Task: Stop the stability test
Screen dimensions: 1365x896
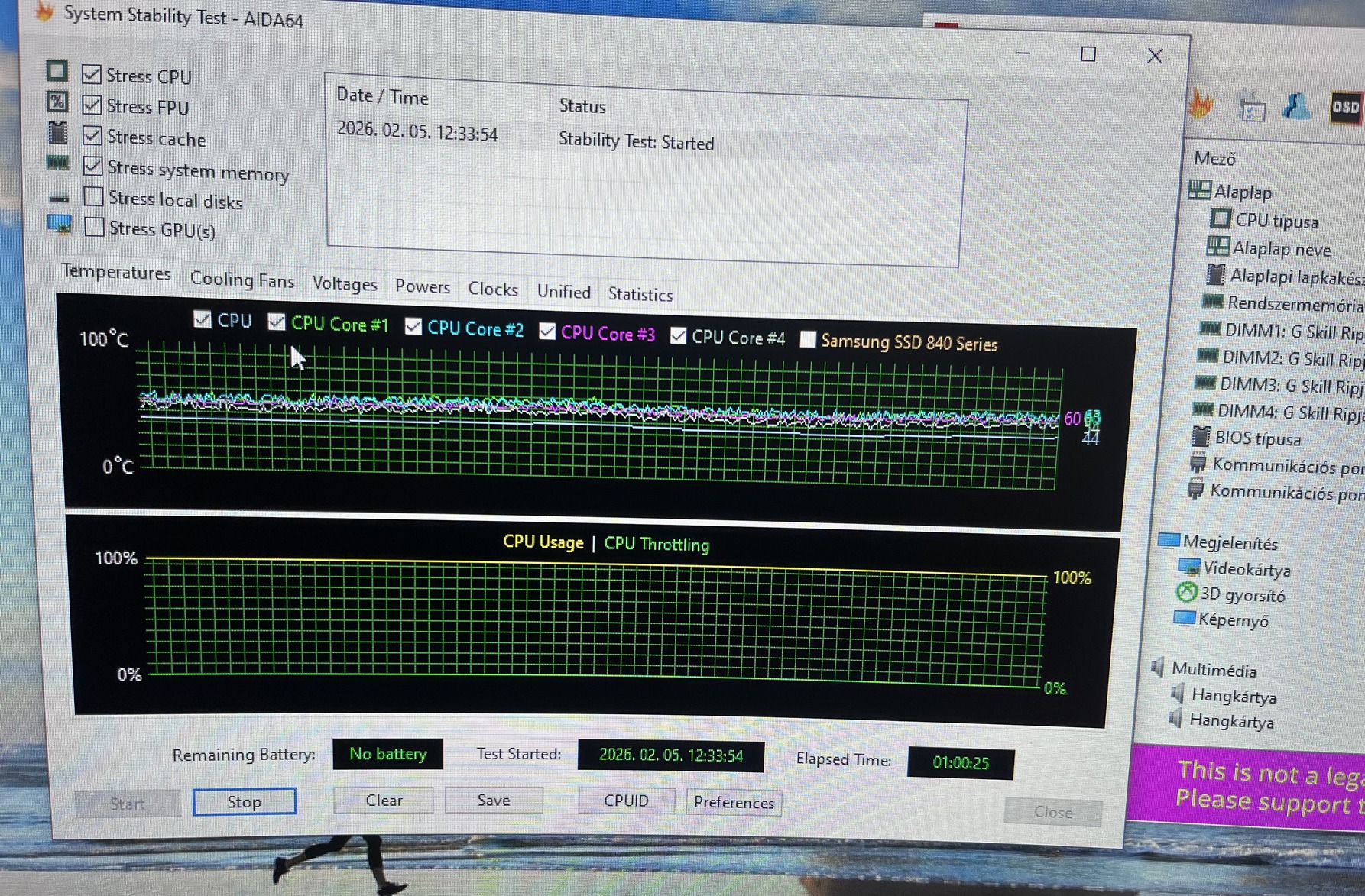Action: (x=245, y=801)
